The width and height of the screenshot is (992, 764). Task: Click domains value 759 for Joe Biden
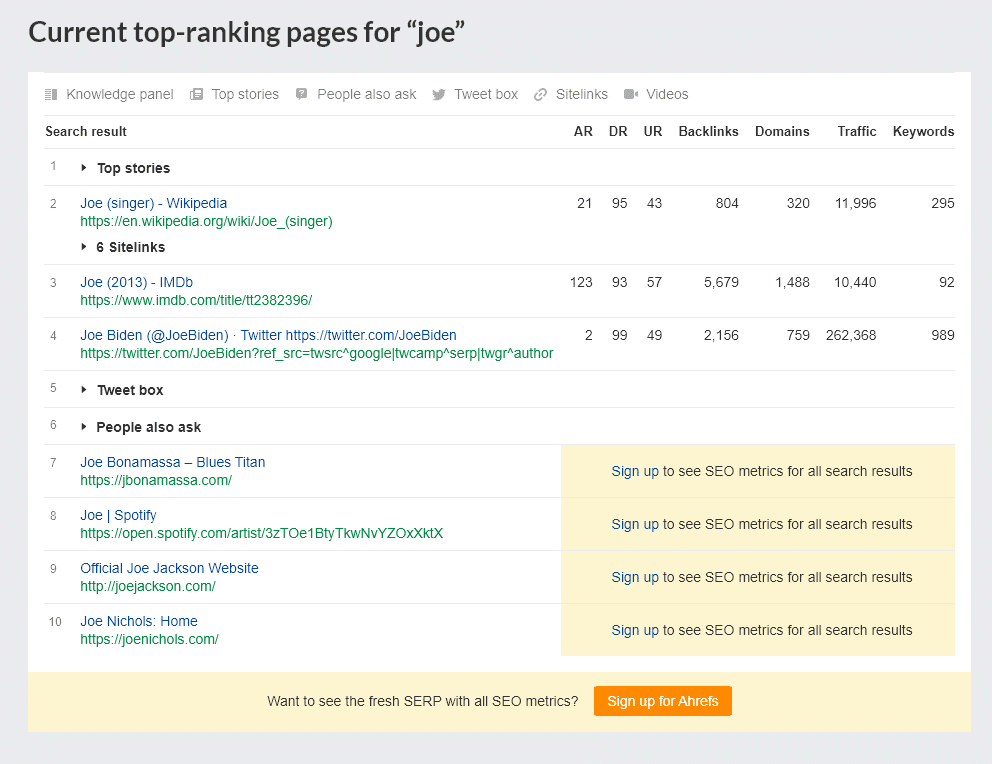pos(798,335)
